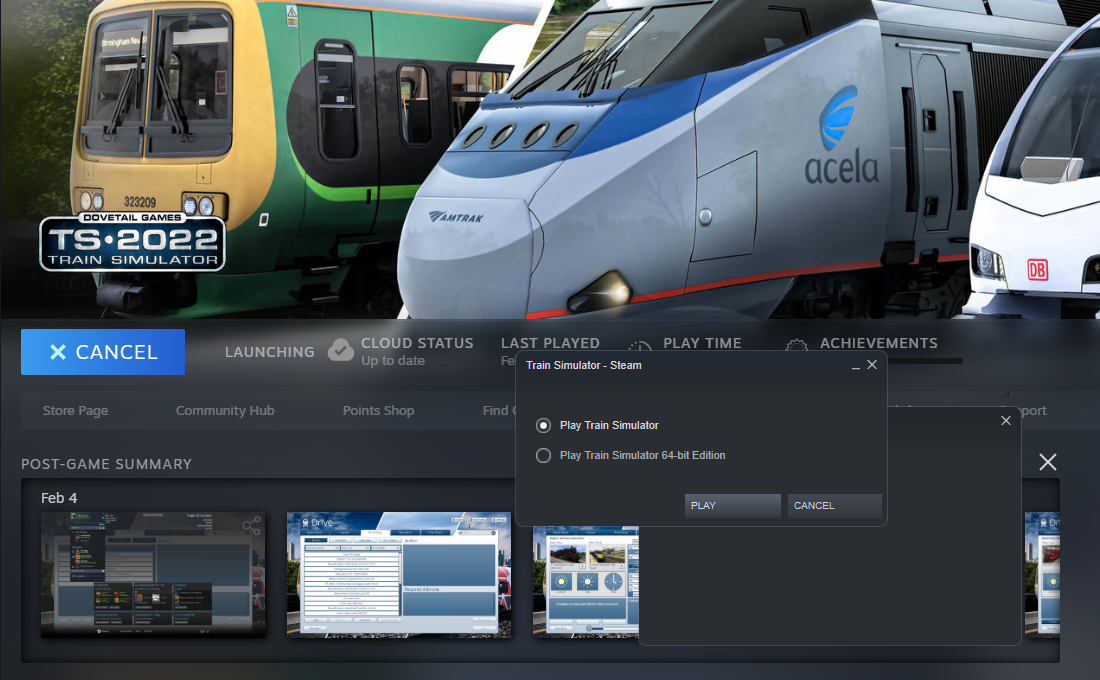Minimize the Train Simulator - Steam dialog
The image size is (1100, 680).
tap(855, 366)
